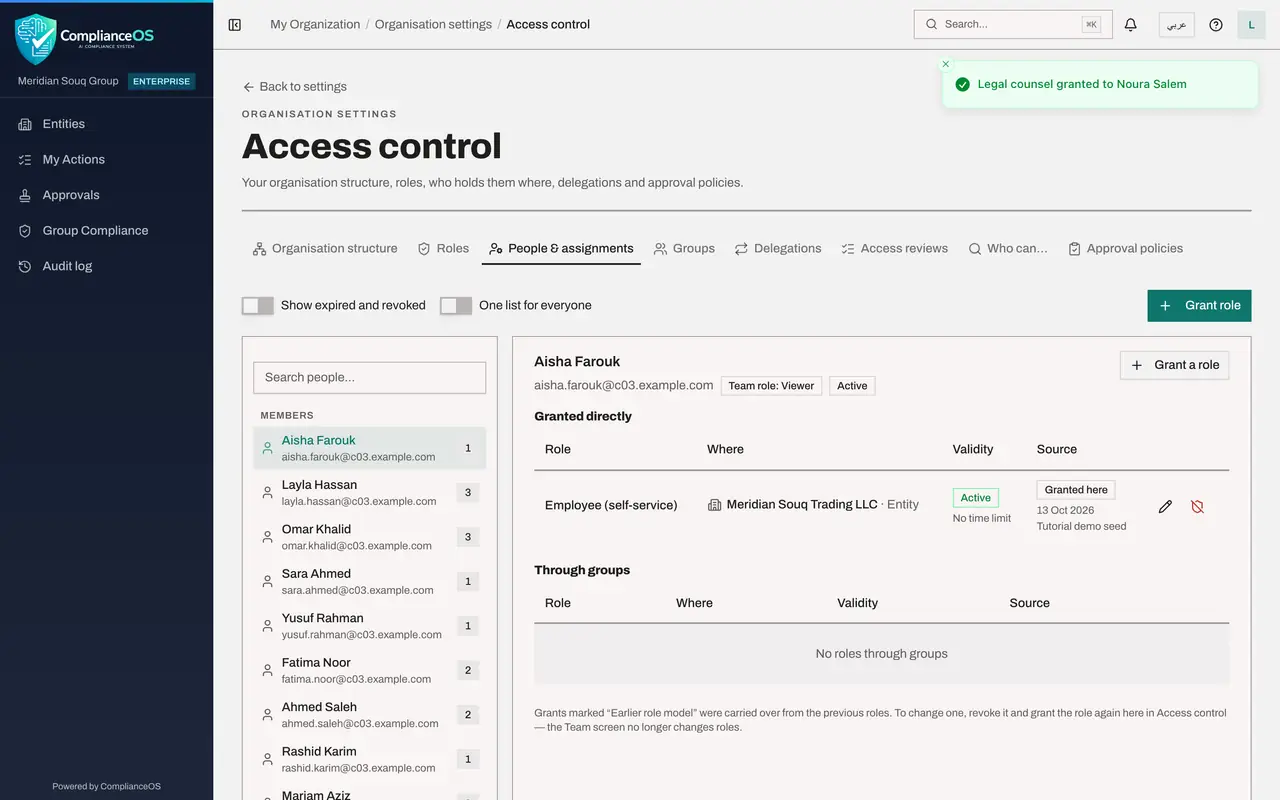Toggle Show expired and revoked switch
Screen dimensions: 1280x800
click(258, 306)
